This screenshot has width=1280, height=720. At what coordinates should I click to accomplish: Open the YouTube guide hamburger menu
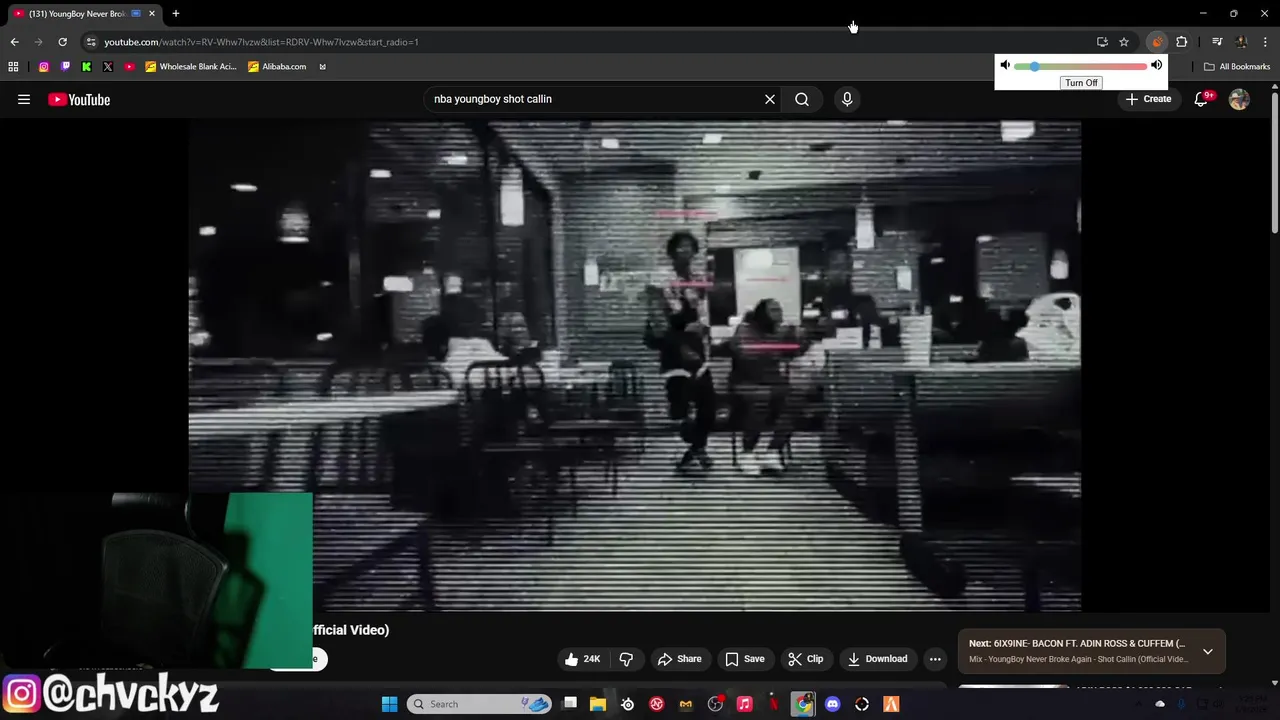coord(24,99)
